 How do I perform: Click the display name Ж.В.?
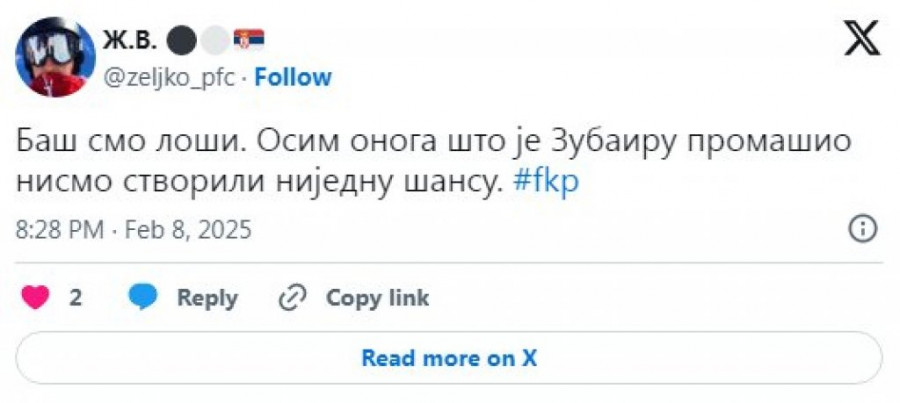click(129, 40)
